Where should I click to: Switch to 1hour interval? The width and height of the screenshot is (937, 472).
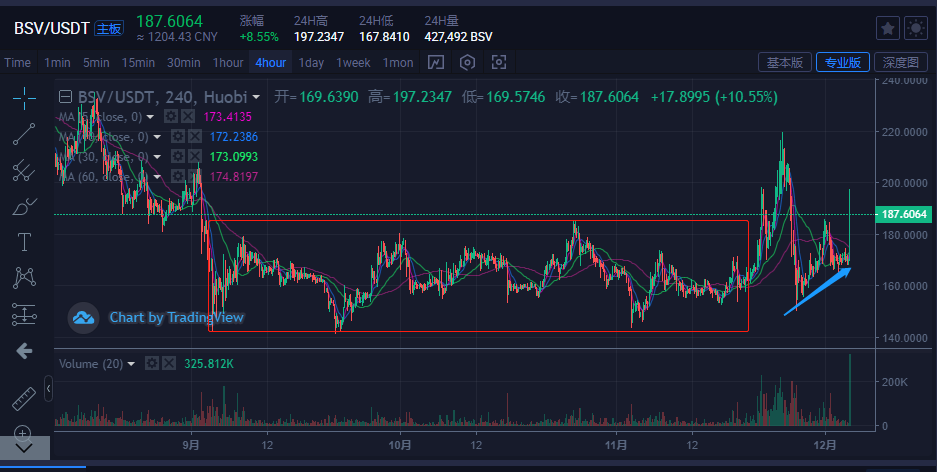pos(228,63)
